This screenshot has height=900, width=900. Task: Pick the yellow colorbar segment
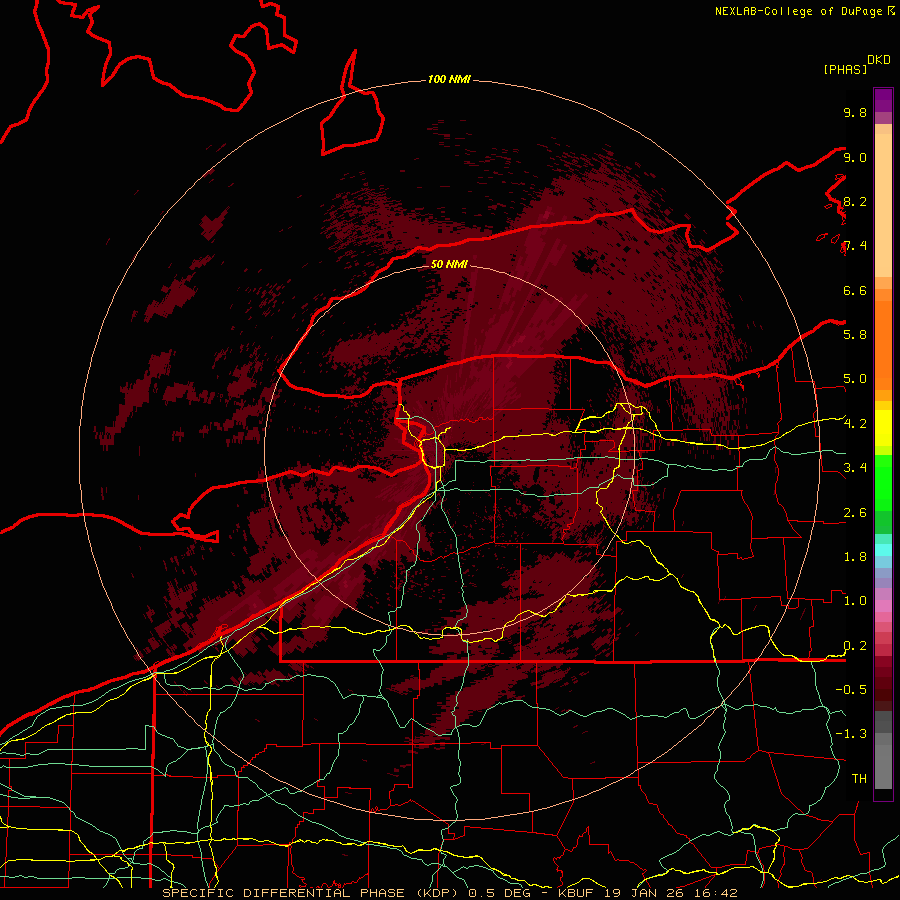[x=883, y=428]
